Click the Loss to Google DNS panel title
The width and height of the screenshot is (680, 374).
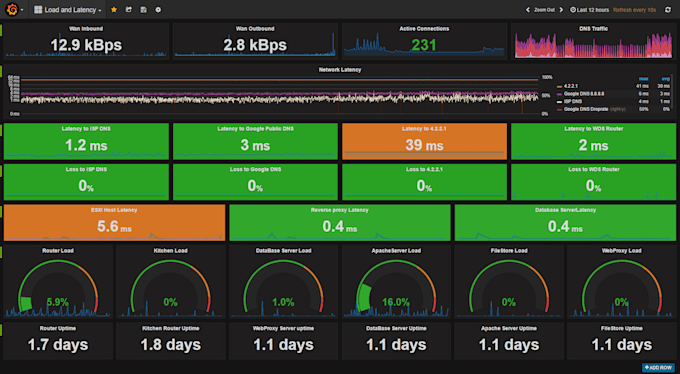(x=255, y=169)
